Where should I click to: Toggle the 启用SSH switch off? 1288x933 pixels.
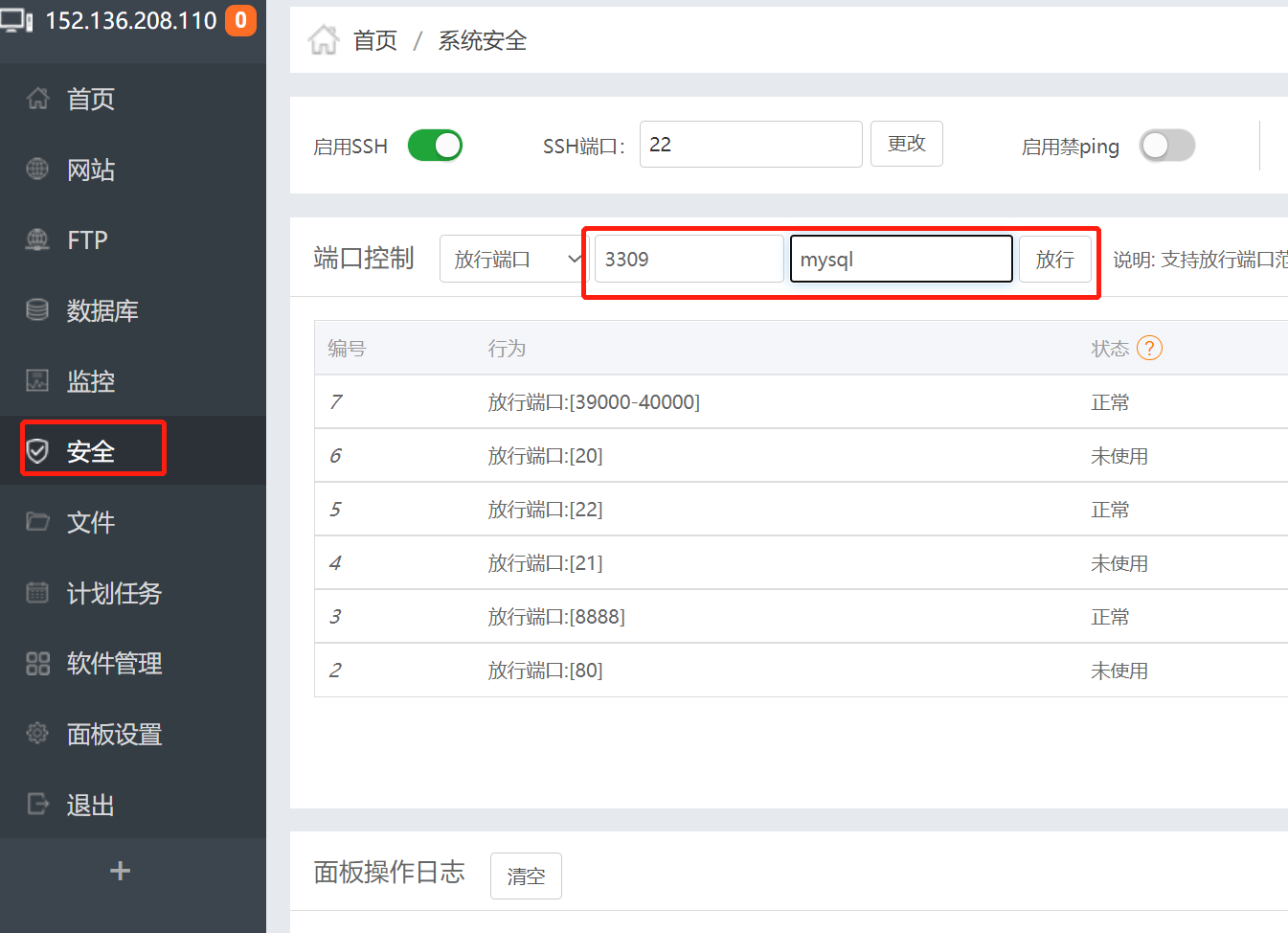click(435, 146)
